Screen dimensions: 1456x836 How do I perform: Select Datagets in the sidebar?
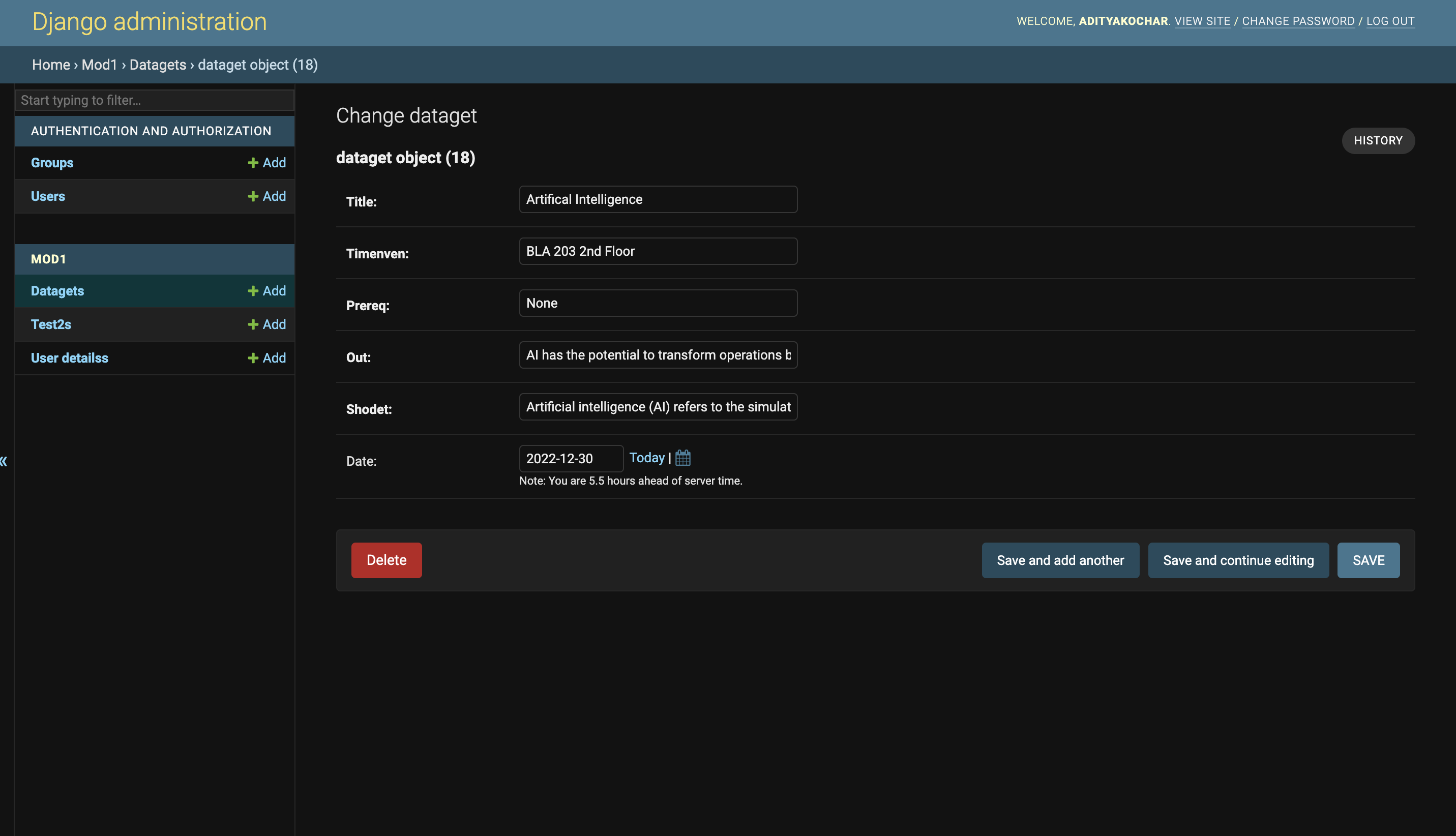pos(57,290)
